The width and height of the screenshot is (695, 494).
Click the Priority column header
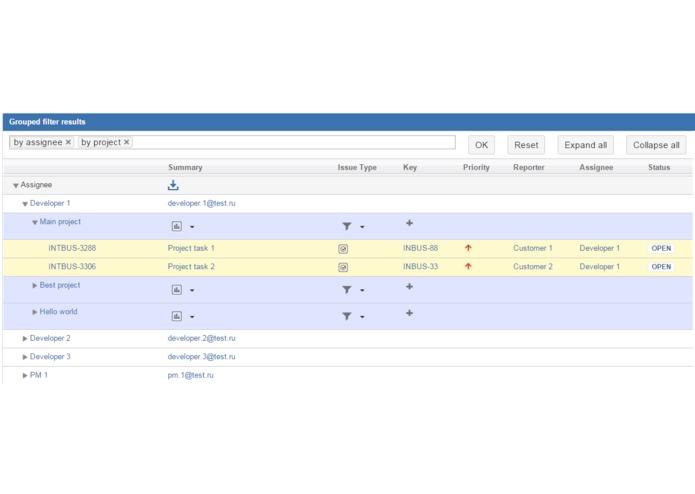point(476,167)
